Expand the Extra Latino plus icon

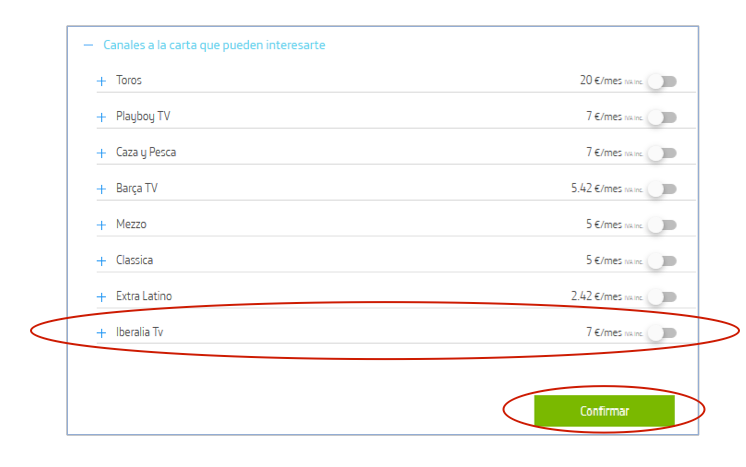[101, 297]
